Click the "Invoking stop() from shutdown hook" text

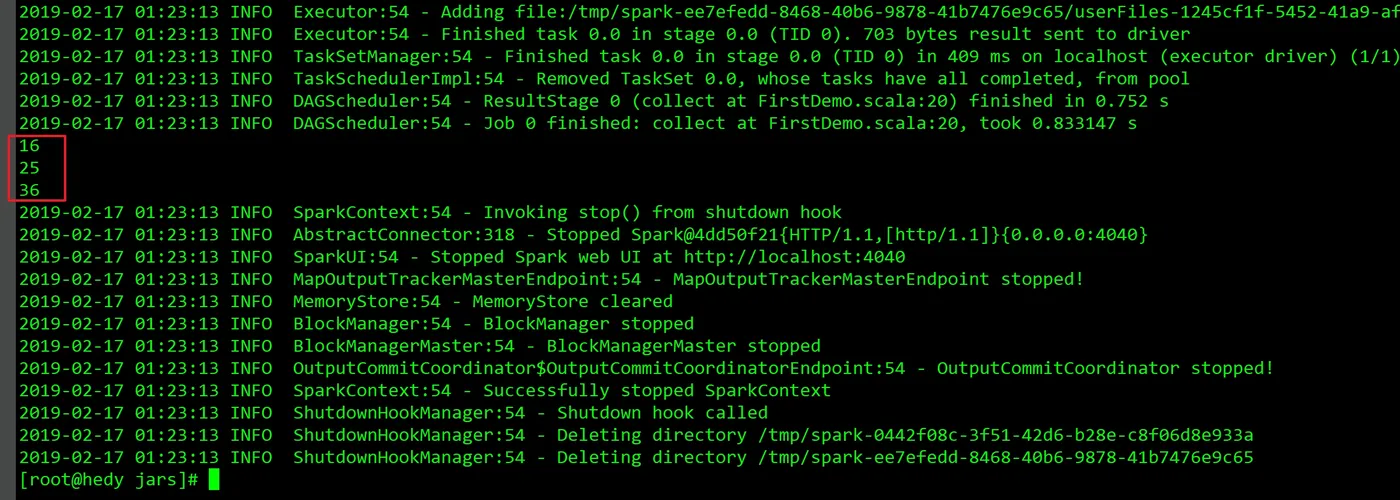click(662, 212)
